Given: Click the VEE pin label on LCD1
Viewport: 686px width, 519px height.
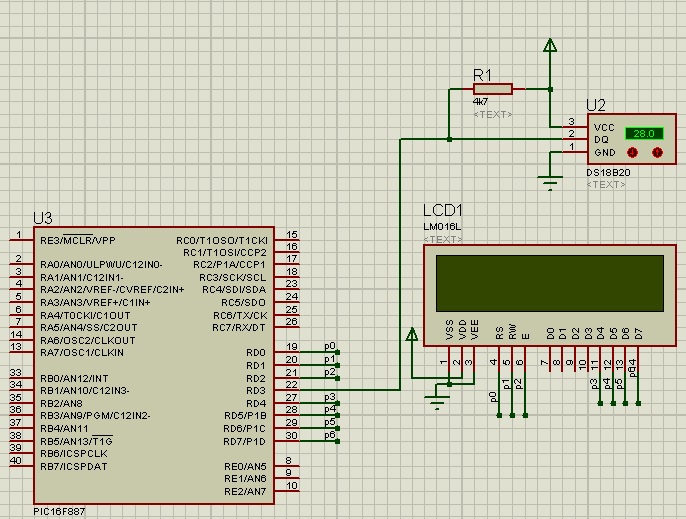Looking at the screenshot, I should pyautogui.click(x=475, y=330).
